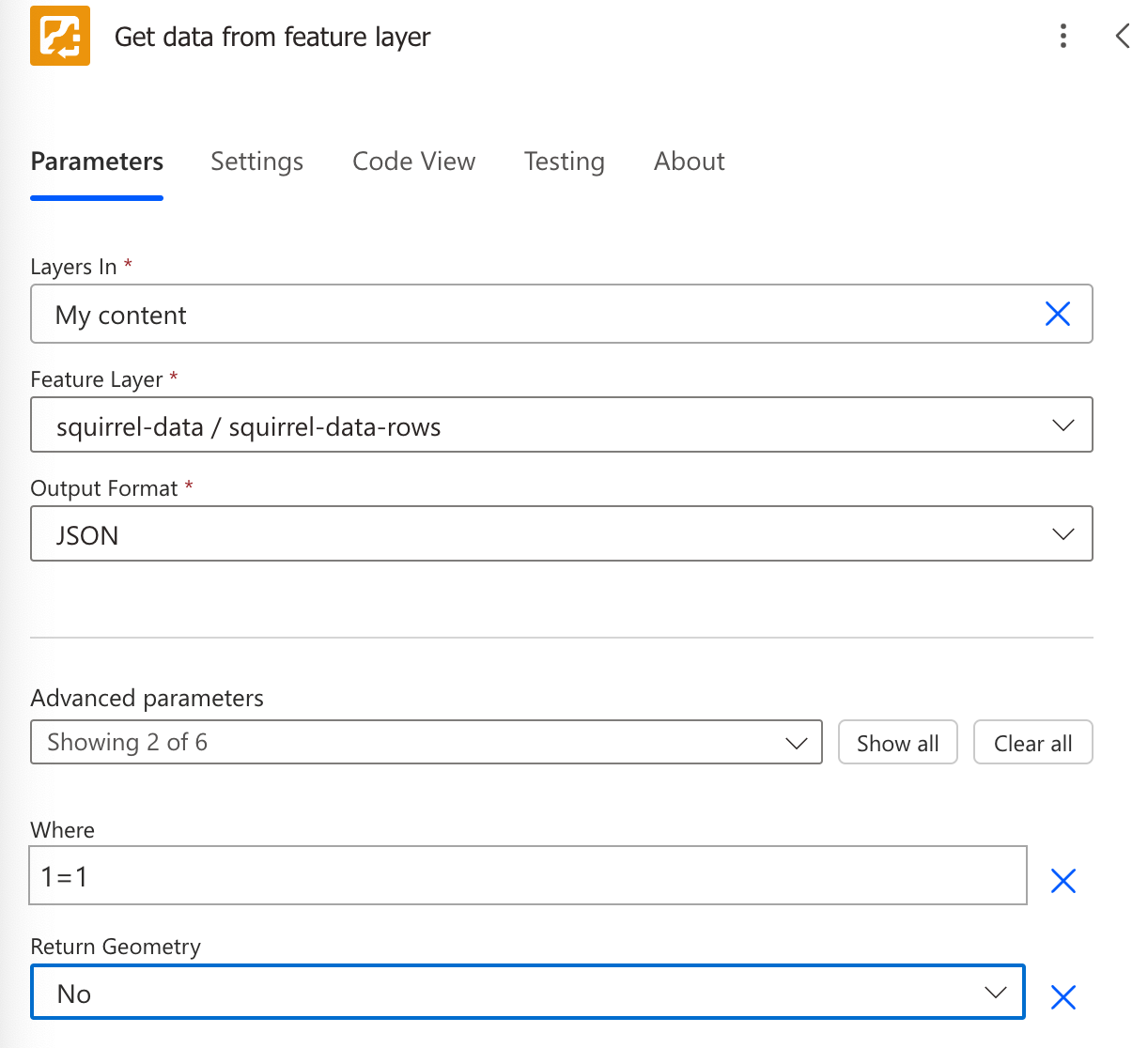Open the Output Format JSON dropdown
This screenshot has width=1148, height=1048.
[1063, 534]
